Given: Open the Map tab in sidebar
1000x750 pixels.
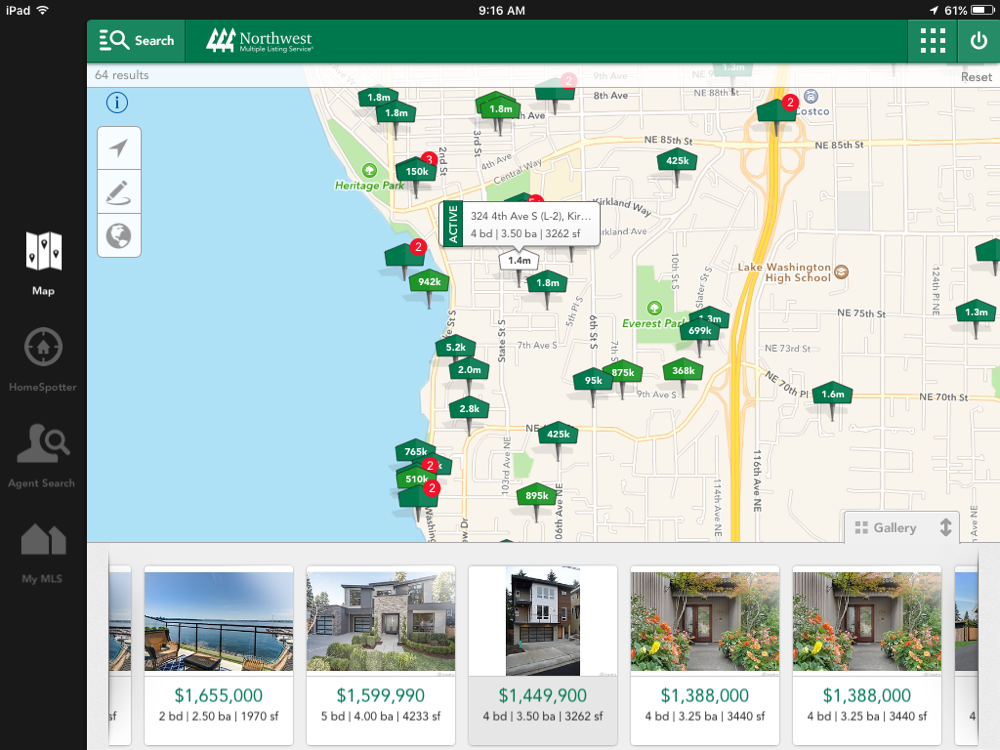Looking at the screenshot, I should [43, 263].
